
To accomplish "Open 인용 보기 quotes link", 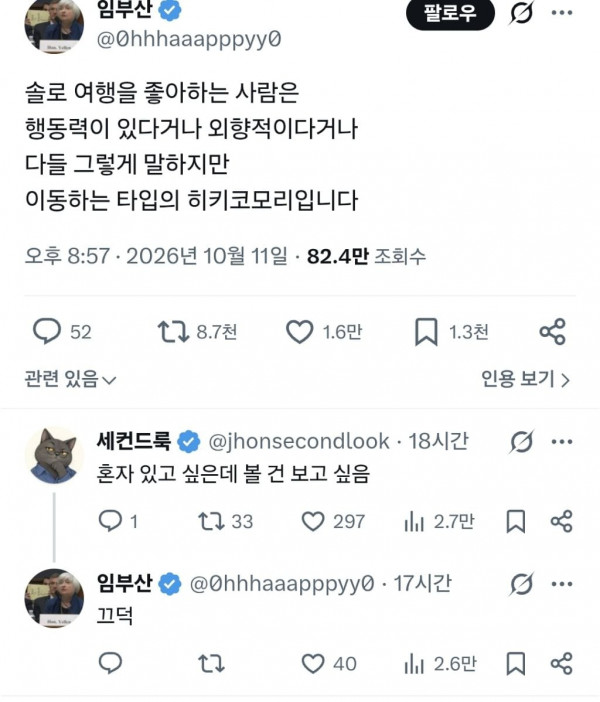I will click(x=526, y=379).
